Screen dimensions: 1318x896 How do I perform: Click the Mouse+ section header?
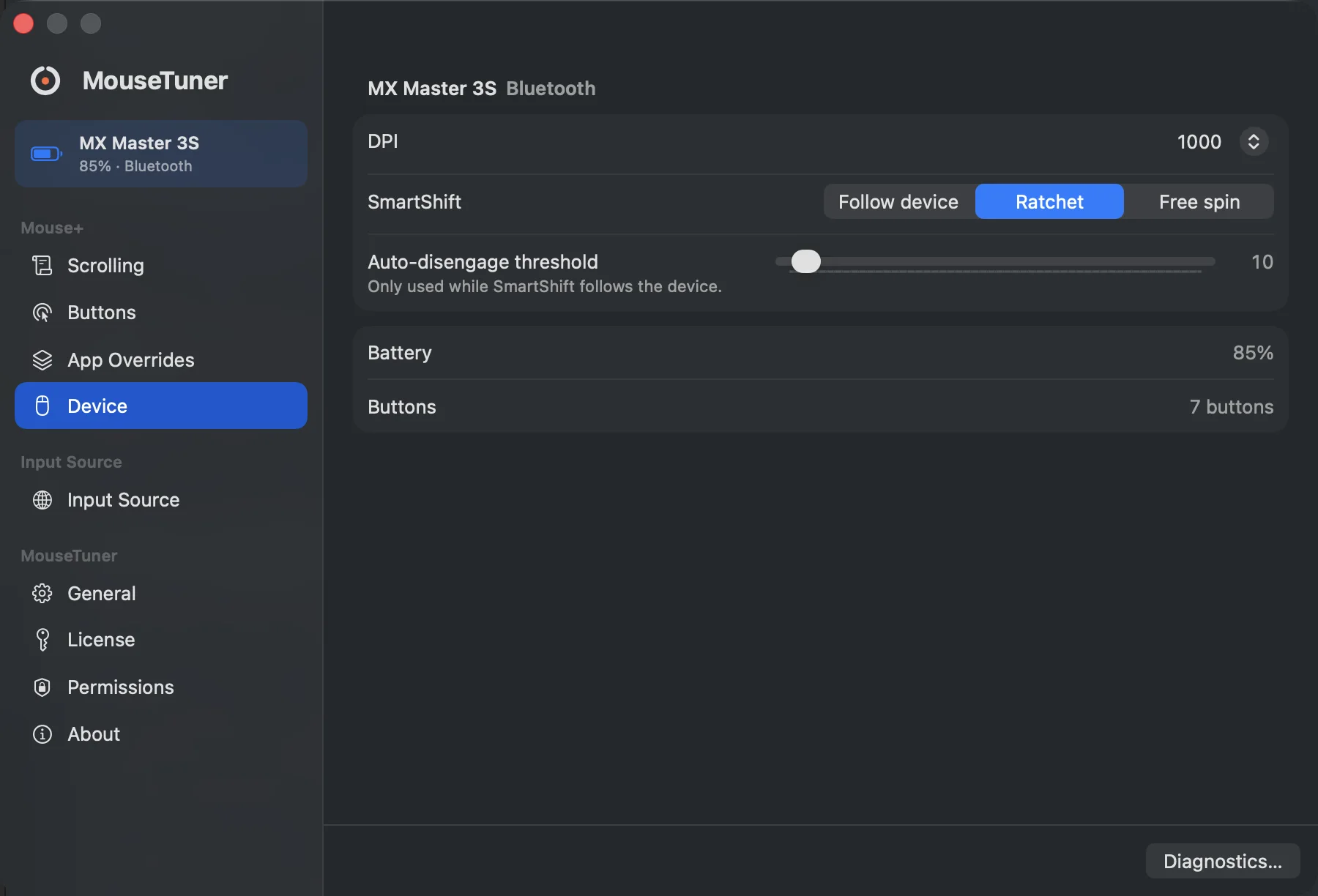click(x=52, y=228)
